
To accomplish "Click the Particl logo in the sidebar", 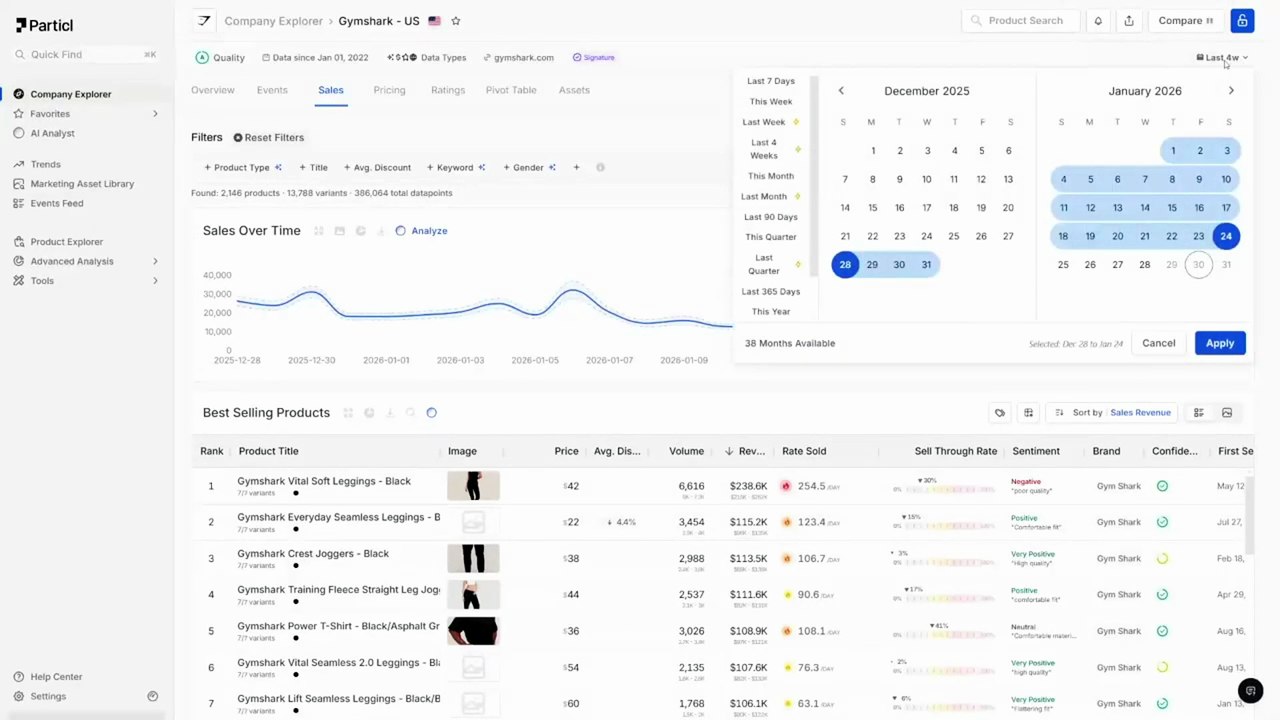I will 44,25.
